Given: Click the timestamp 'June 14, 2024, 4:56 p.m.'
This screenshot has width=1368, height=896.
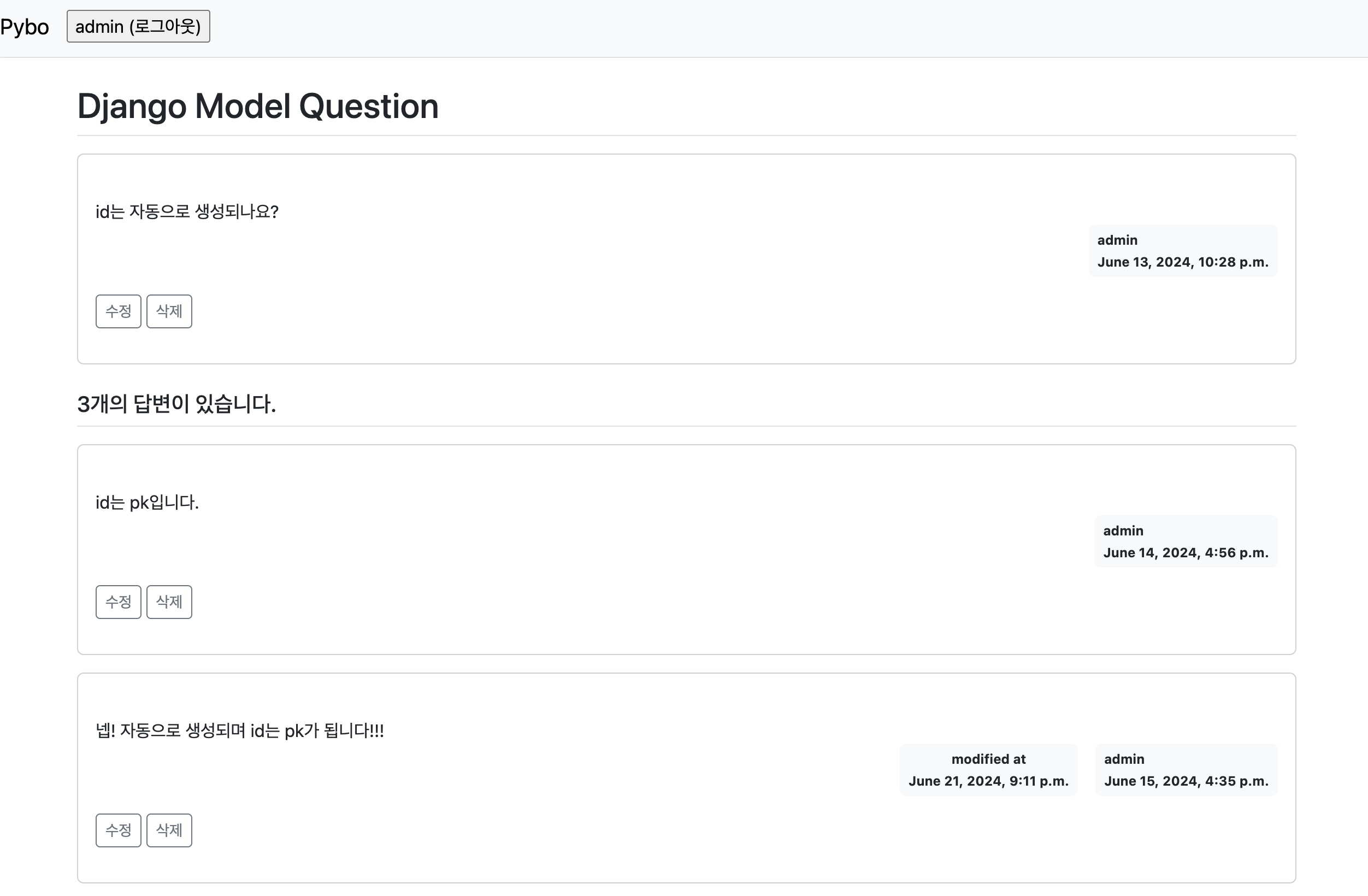Looking at the screenshot, I should click(x=1186, y=552).
